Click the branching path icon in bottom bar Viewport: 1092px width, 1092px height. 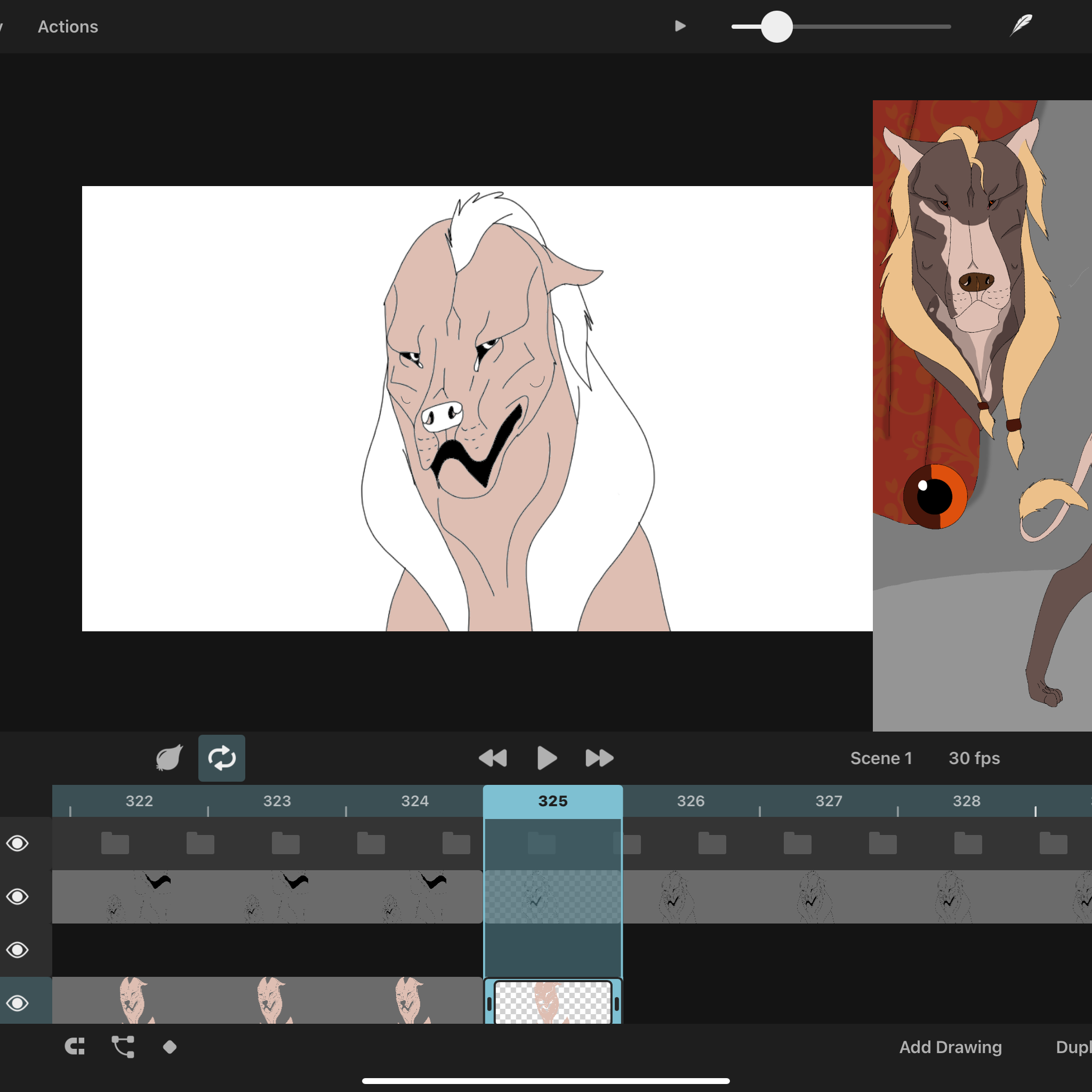coord(123,1047)
